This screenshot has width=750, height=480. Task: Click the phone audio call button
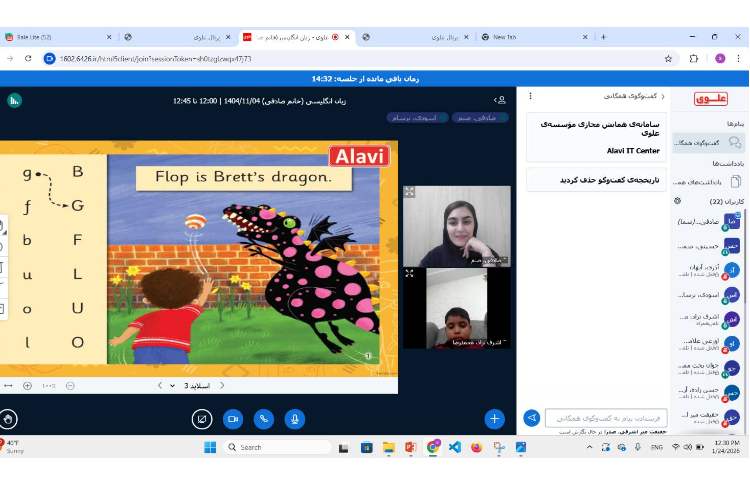pos(264,419)
